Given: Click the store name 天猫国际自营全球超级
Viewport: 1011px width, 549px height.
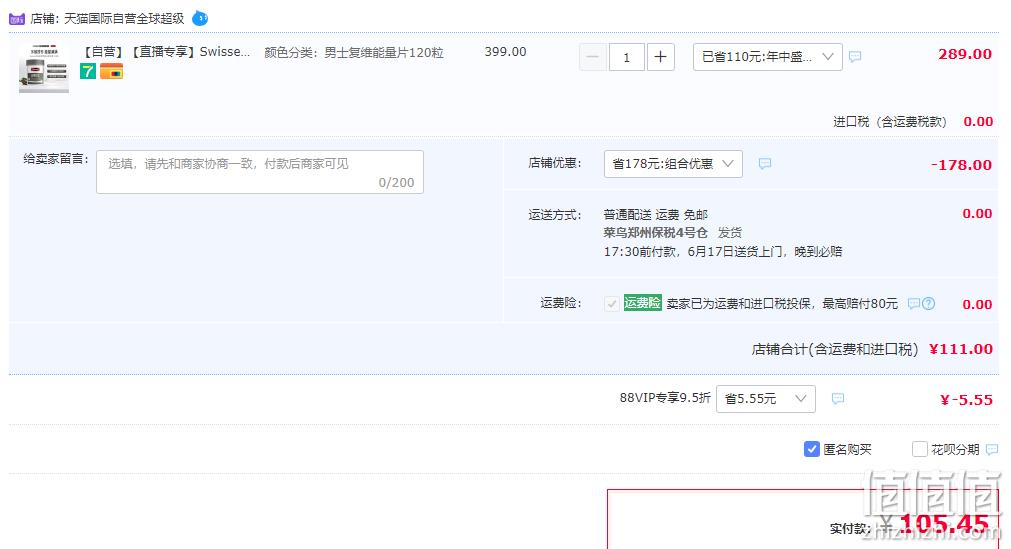Looking at the screenshot, I should pyautogui.click(x=124, y=19).
